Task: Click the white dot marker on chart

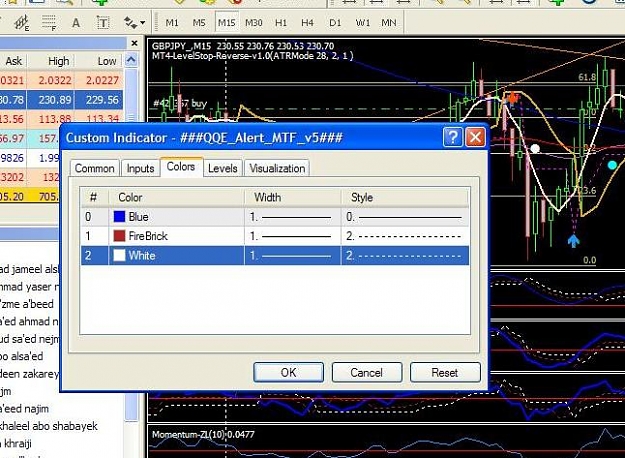Action: 535,149
